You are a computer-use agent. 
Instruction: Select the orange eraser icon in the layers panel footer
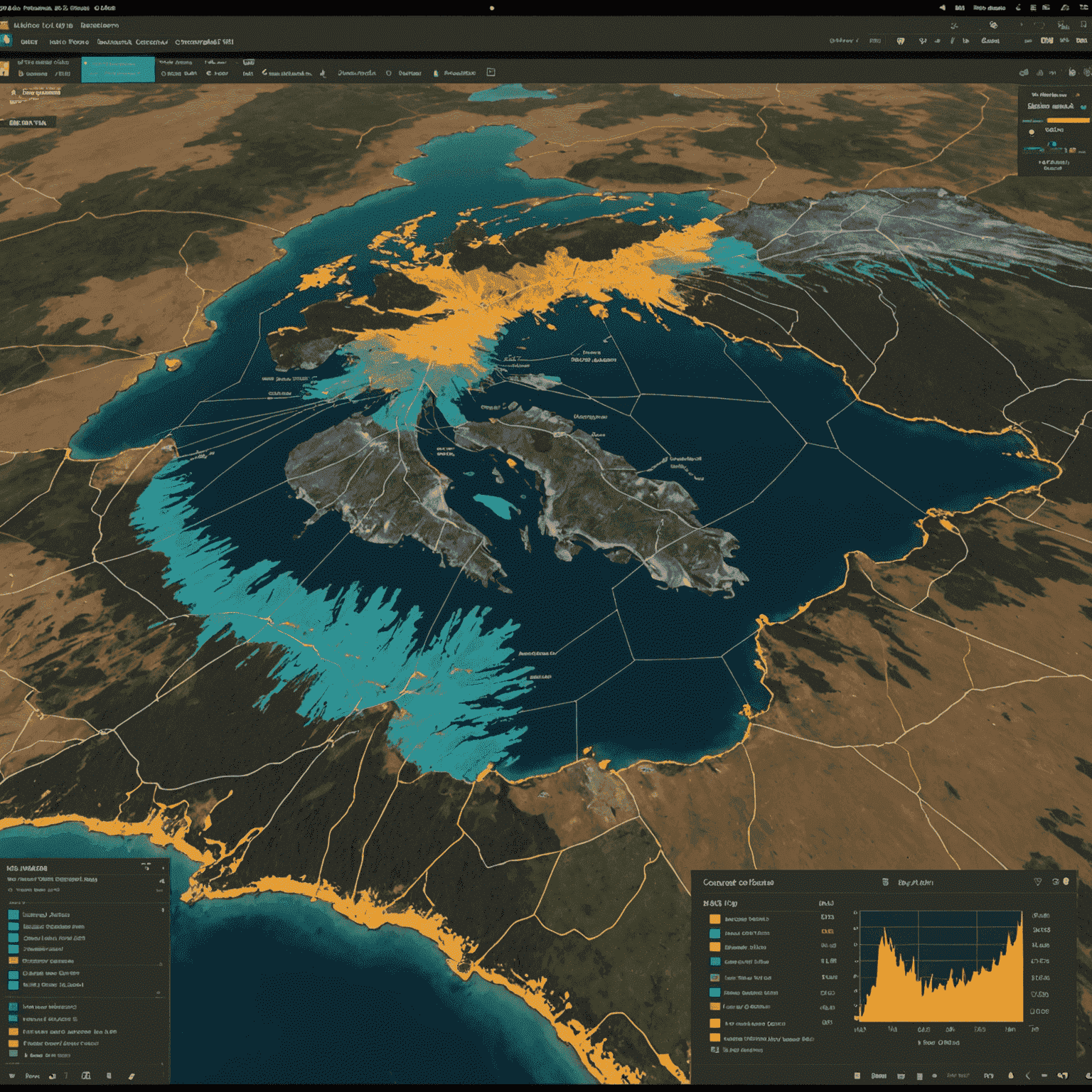pyautogui.click(x=132, y=1076)
